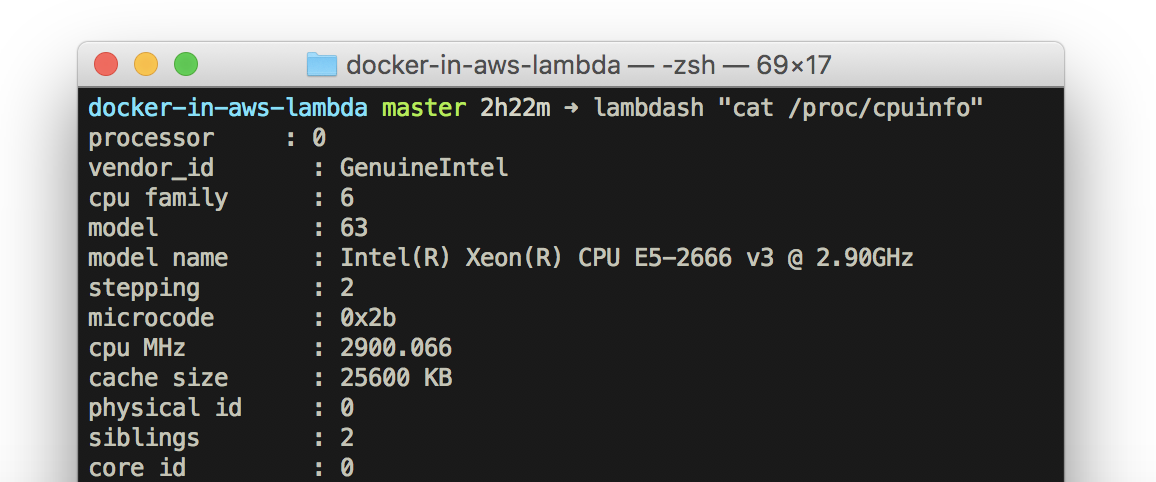Viewport: 1156px width, 482px height.
Task: Click the processor line in output
Action: [x=207, y=138]
